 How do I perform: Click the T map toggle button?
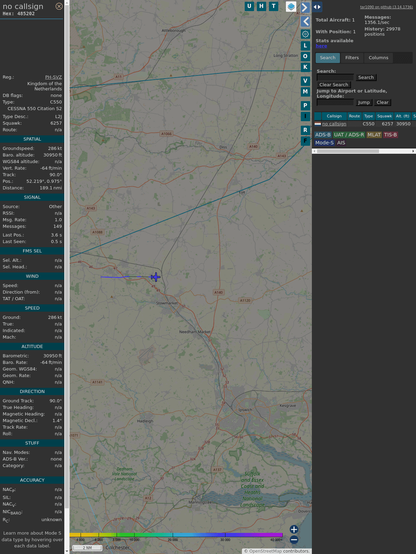(274, 6)
